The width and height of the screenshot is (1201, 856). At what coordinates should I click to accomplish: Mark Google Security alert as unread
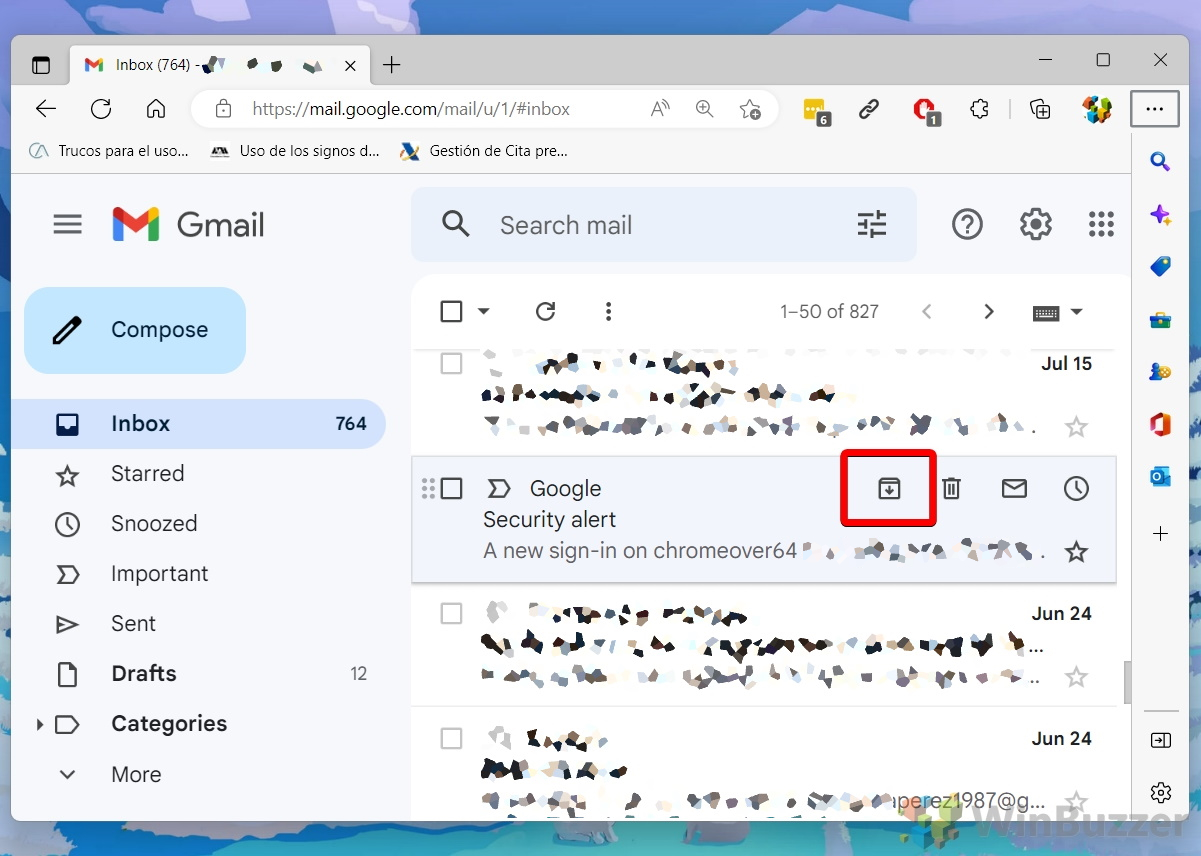coord(1014,488)
